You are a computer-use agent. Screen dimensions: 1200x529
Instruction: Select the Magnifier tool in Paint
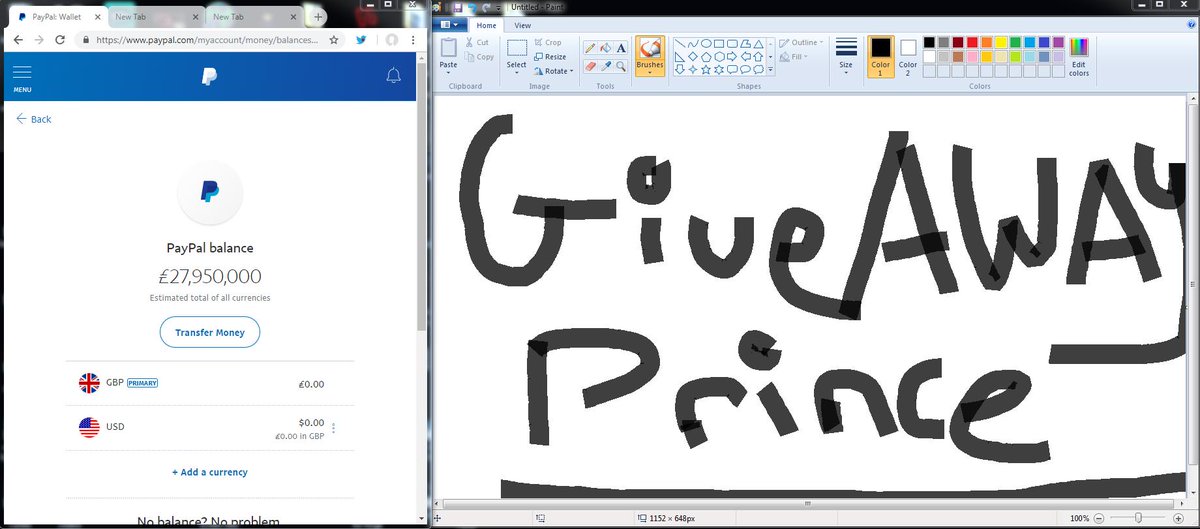coord(621,66)
